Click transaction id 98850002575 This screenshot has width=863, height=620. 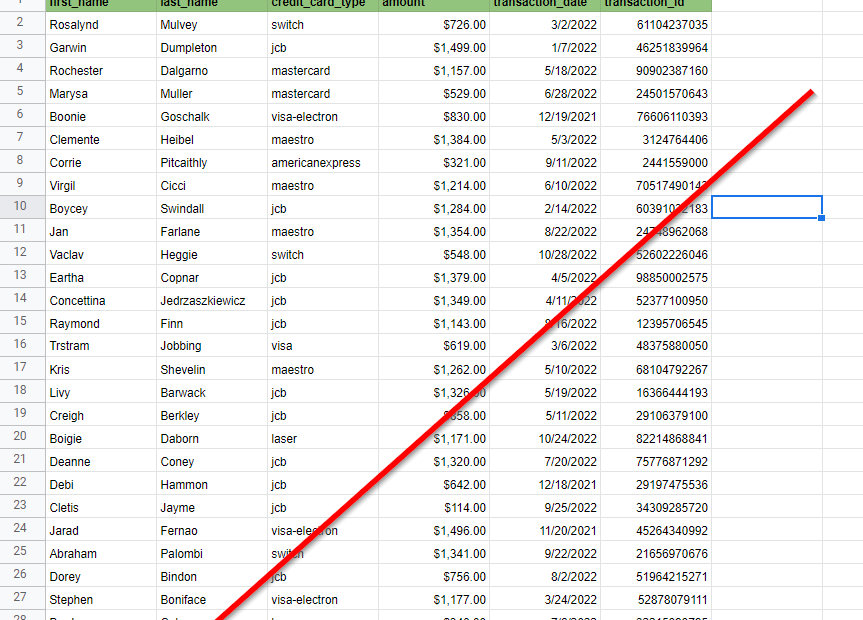point(656,278)
